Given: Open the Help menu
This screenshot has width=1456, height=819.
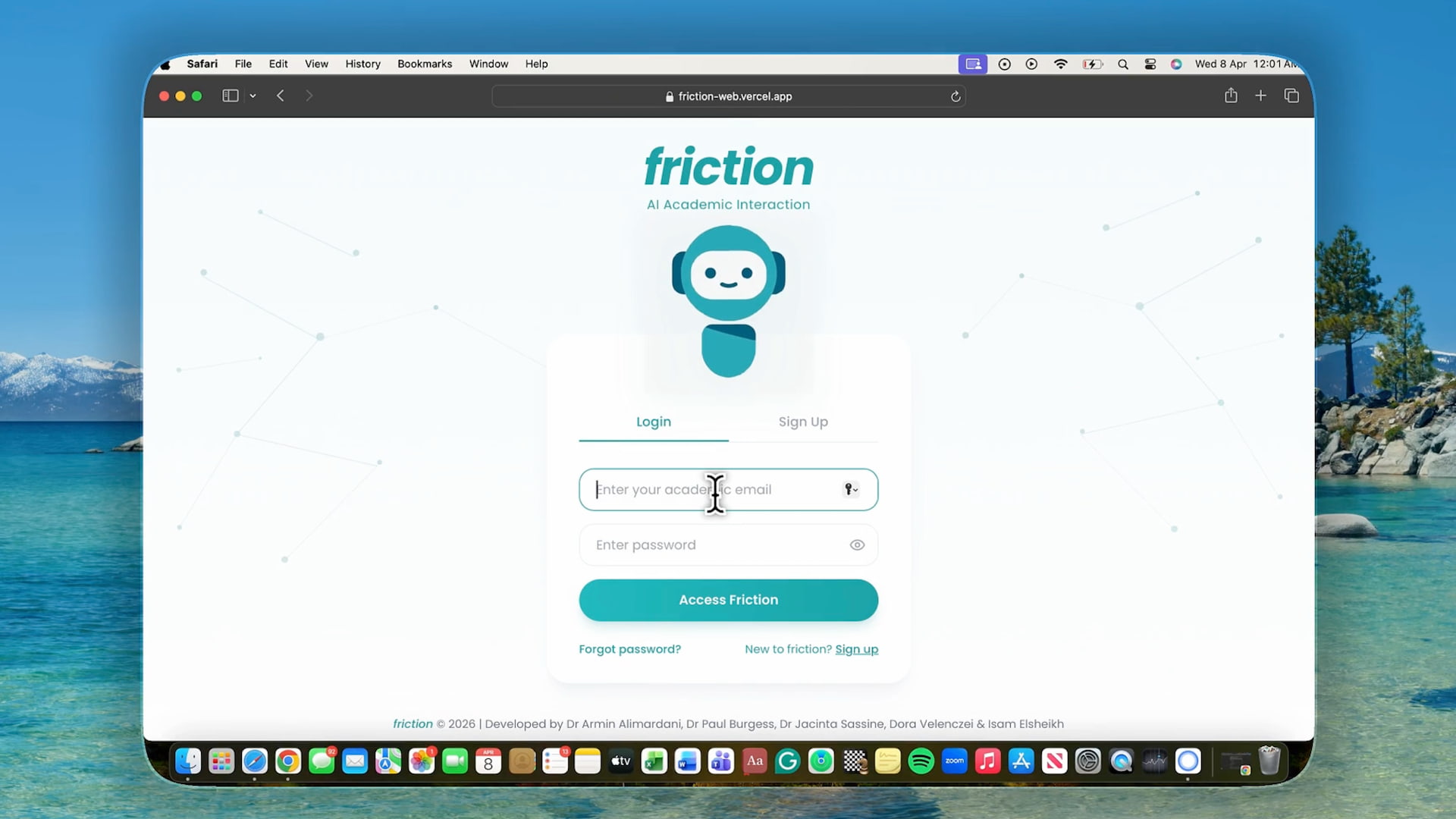Looking at the screenshot, I should (x=537, y=64).
